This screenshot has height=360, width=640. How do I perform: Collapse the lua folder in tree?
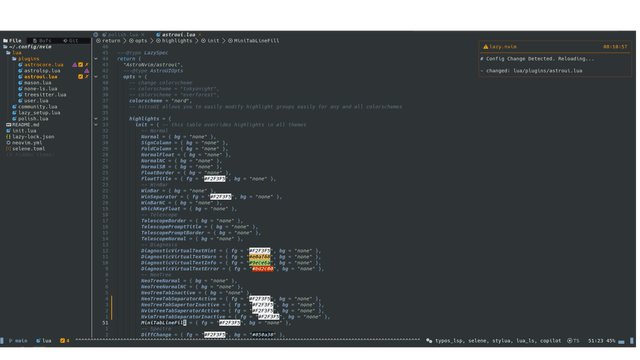click(x=14, y=53)
